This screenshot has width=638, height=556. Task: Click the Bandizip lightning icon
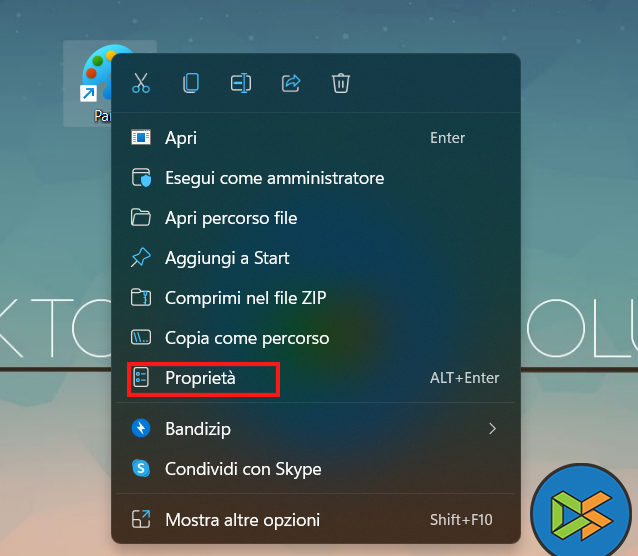pos(141,429)
